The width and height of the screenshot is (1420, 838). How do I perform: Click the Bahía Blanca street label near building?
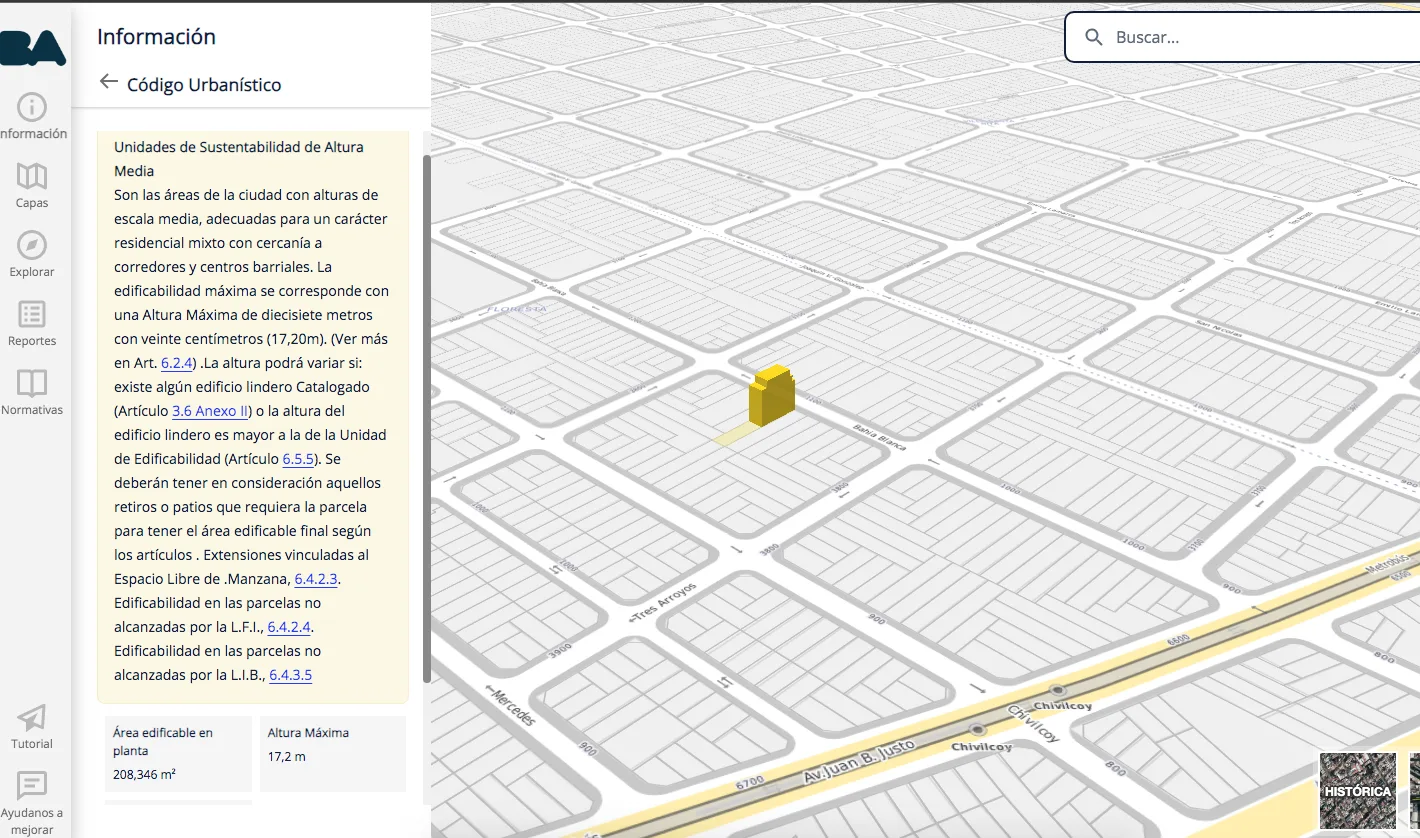(x=879, y=437)
